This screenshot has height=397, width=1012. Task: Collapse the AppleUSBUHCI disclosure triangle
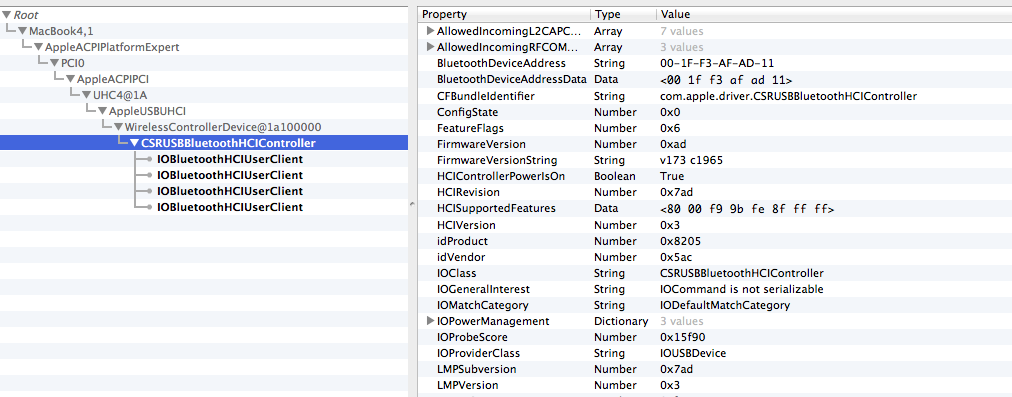pos(103,111)
